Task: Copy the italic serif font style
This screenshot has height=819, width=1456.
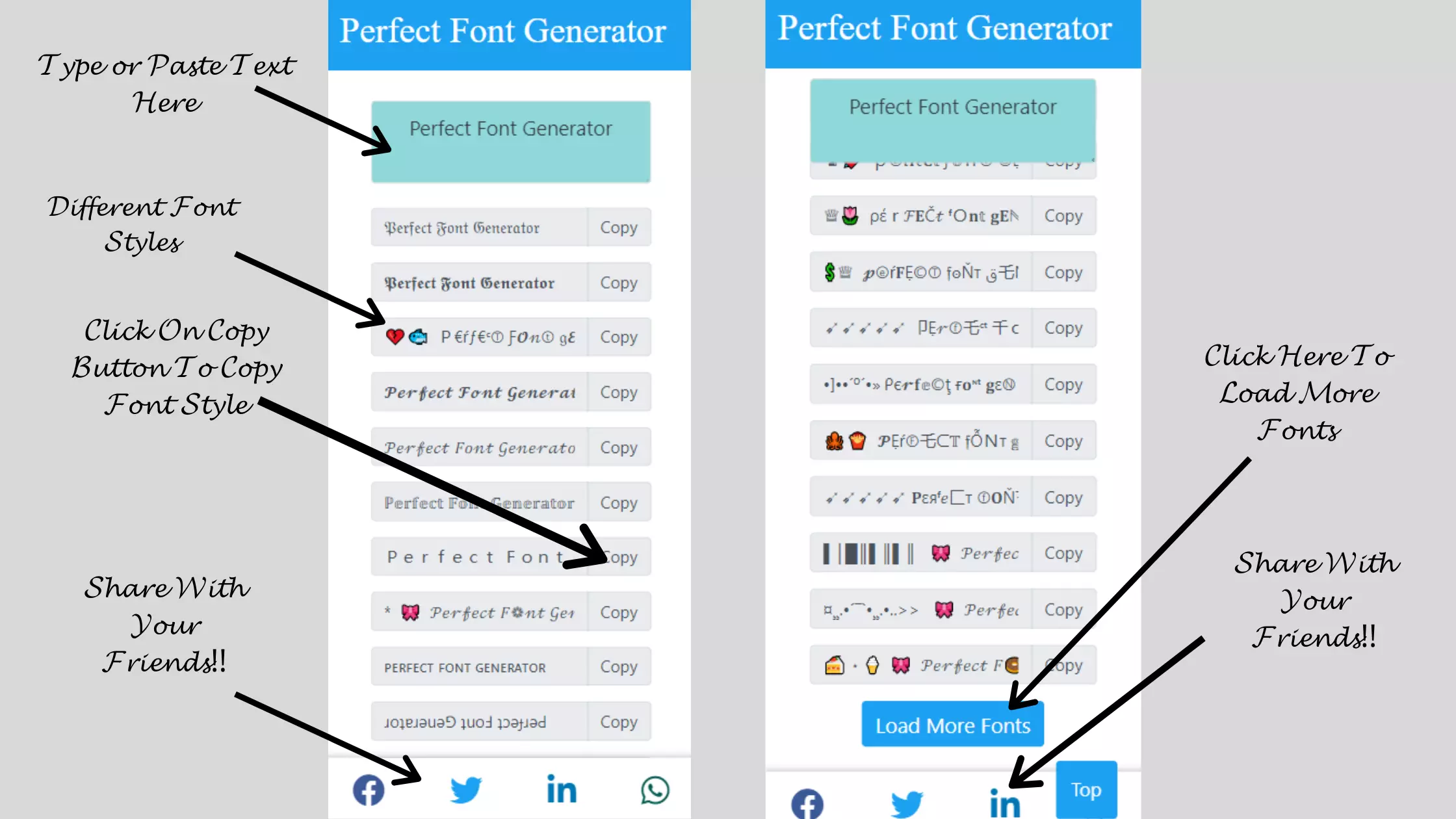Action: (618, 447)
